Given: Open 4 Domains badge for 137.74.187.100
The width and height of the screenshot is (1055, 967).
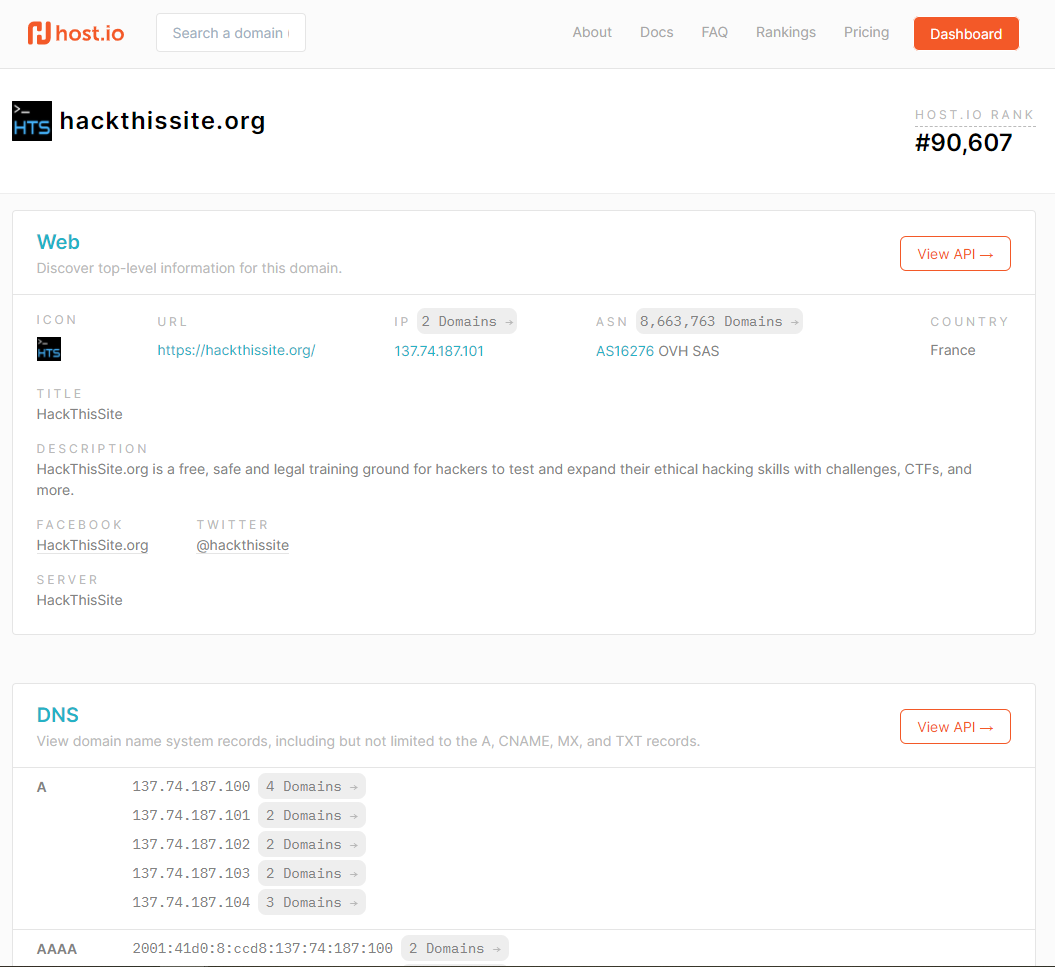Looking at the screenshot, I should point(312,787).
